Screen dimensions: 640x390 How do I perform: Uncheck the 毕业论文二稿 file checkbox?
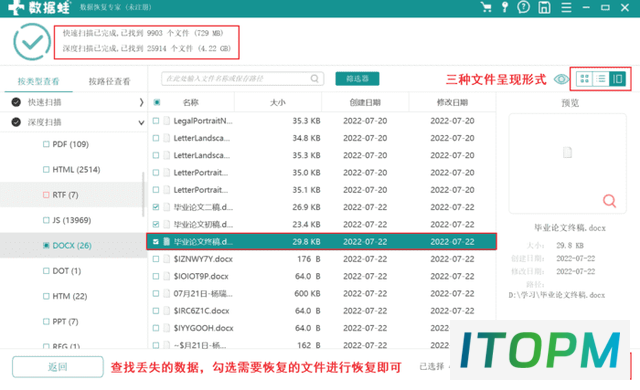[156, 207]
